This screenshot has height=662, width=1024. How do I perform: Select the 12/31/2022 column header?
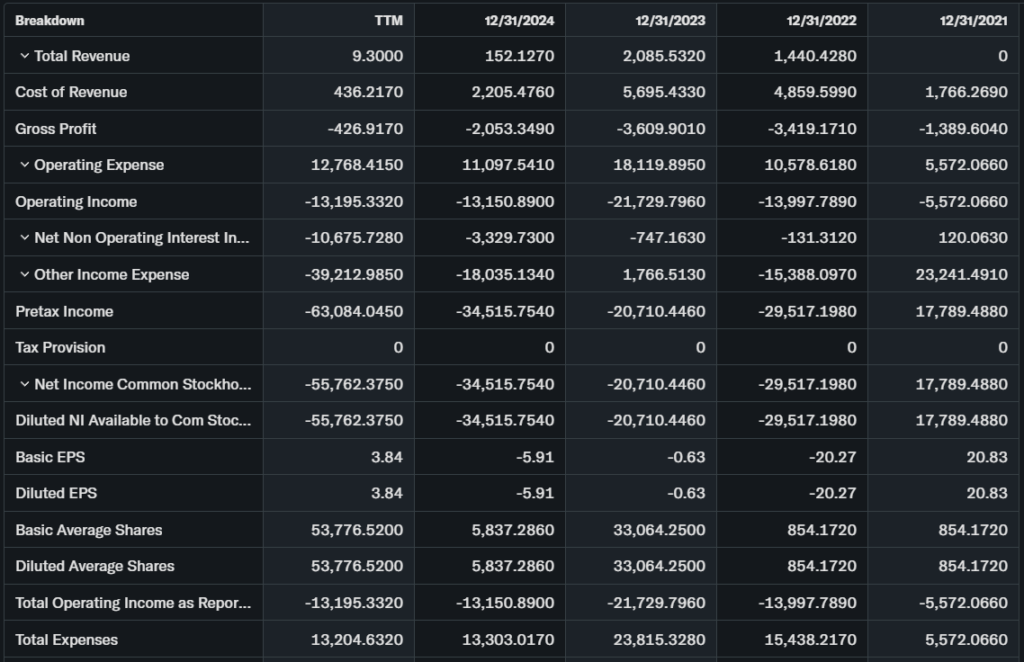pyautogui.click(x=821, y=21)
